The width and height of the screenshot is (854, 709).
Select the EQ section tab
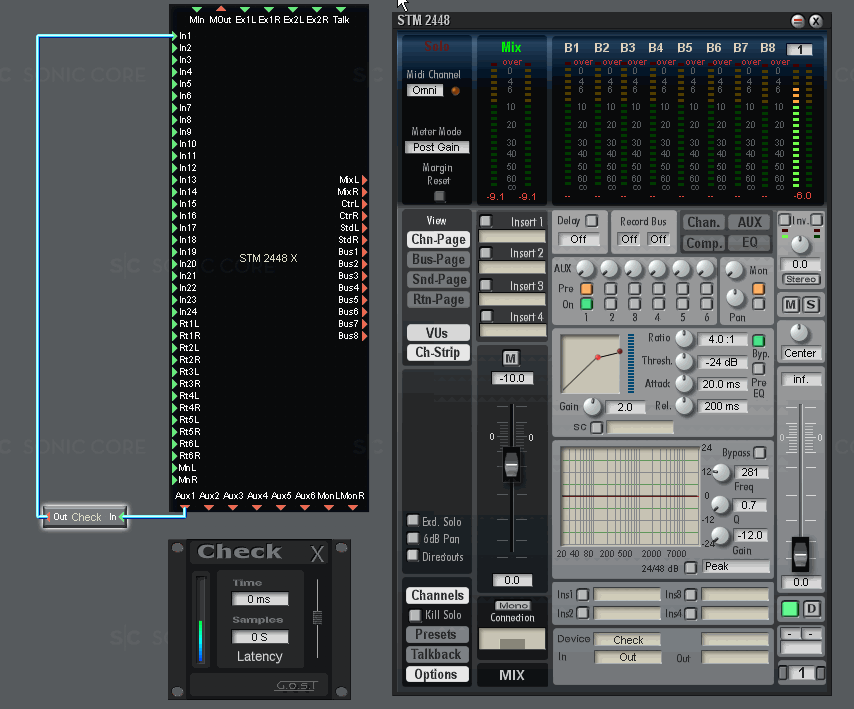(x=750, y=243)
